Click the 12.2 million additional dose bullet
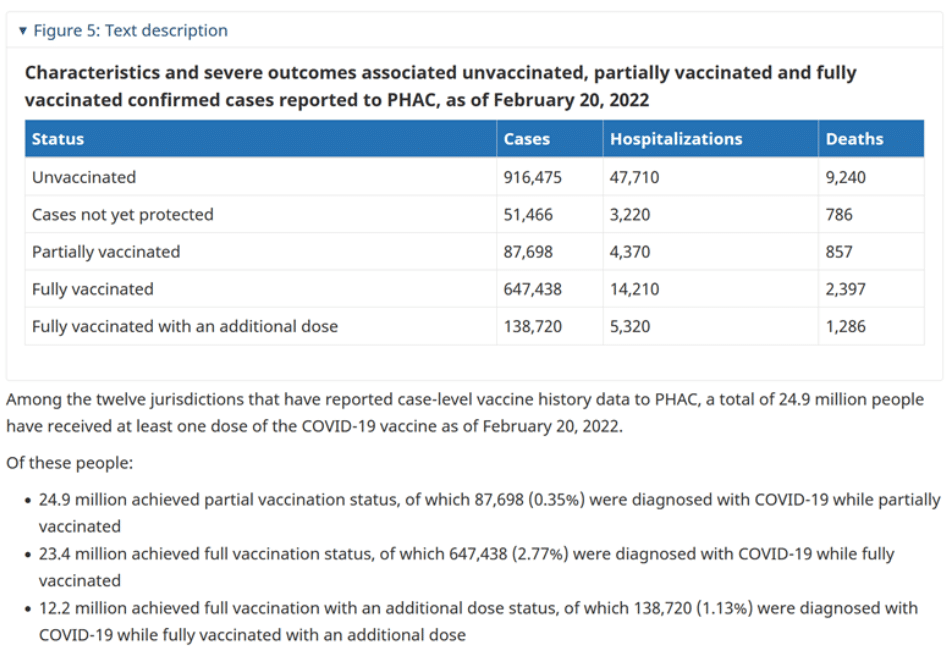Viewport: 946px width, 659px height. click(478, 608)
